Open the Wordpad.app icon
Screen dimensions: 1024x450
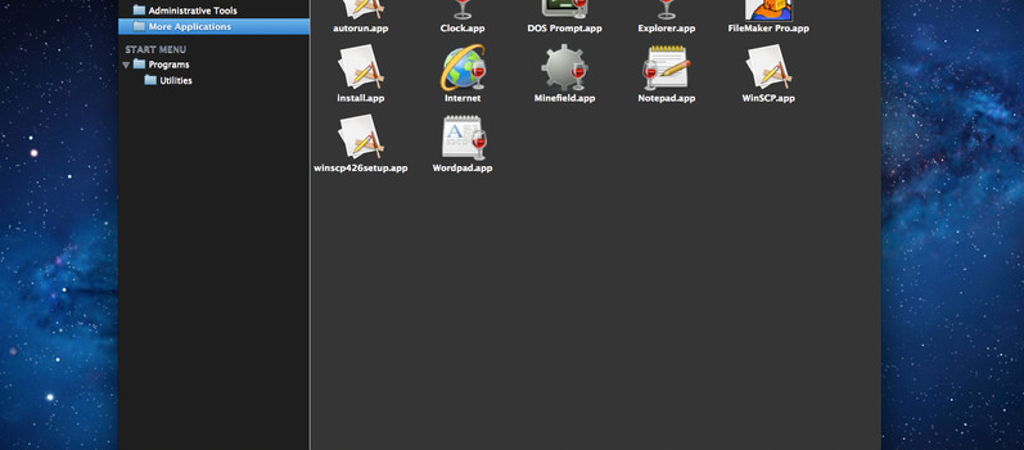tap(464, 137)
